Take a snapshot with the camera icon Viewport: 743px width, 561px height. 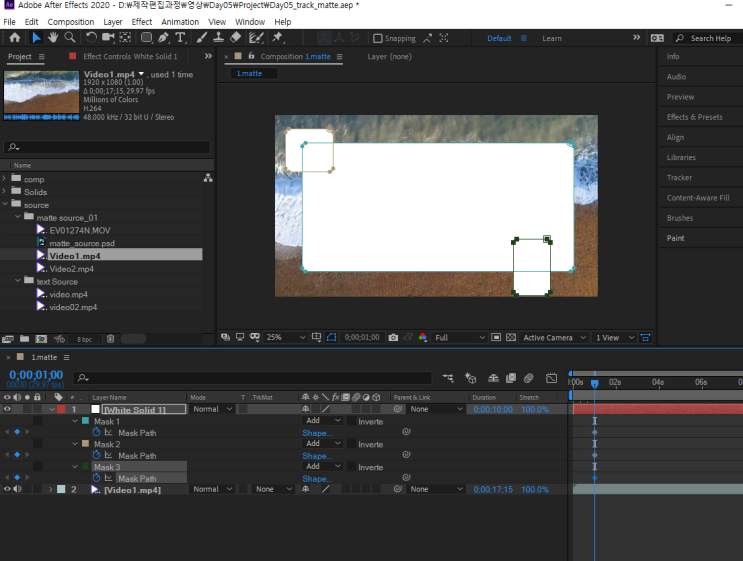[393, 338]
